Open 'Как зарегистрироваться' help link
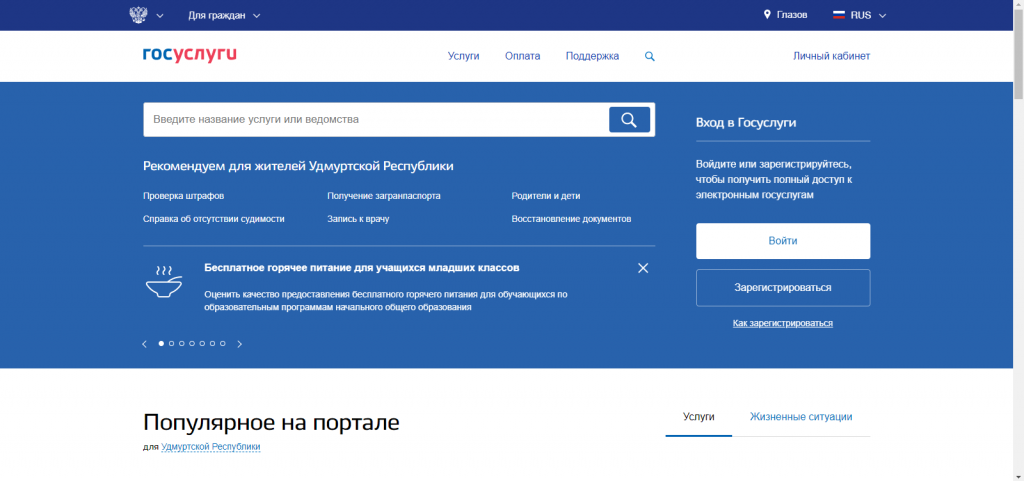 pos(783,323)
